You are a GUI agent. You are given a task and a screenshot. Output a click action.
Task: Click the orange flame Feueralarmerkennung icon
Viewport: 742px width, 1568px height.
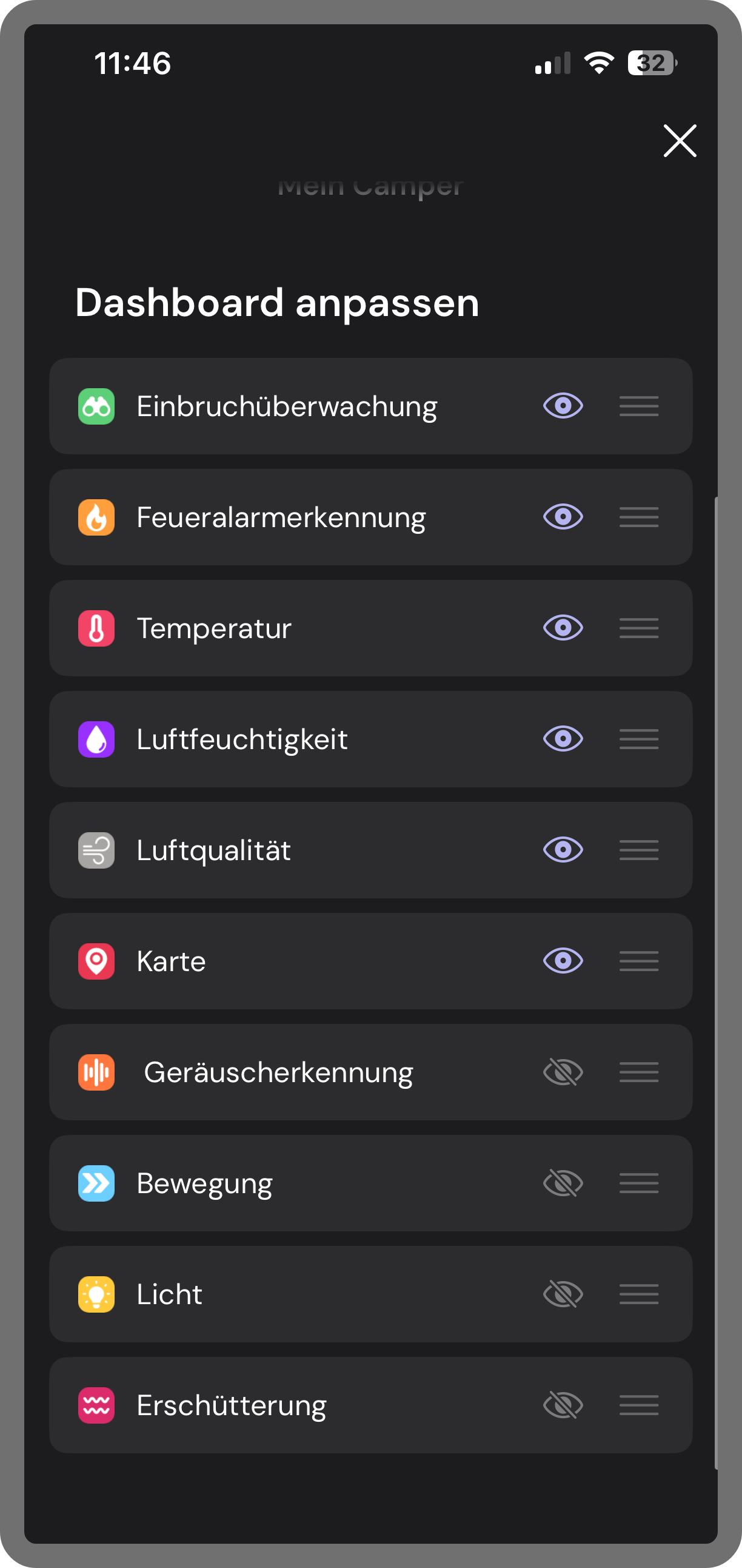(96, 517)
